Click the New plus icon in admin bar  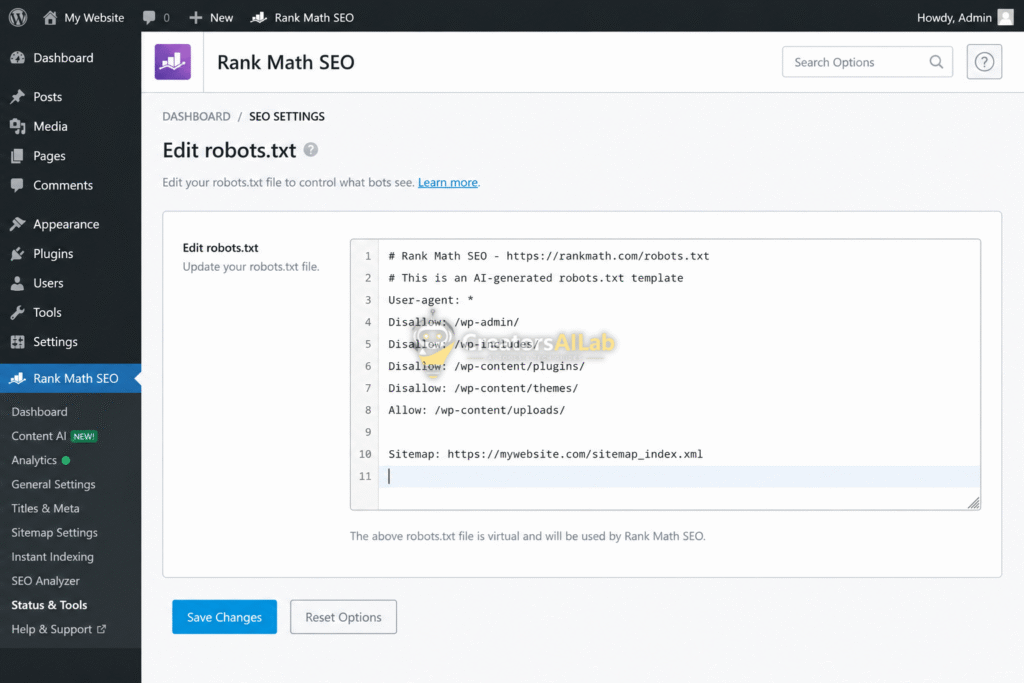point(195,18)
